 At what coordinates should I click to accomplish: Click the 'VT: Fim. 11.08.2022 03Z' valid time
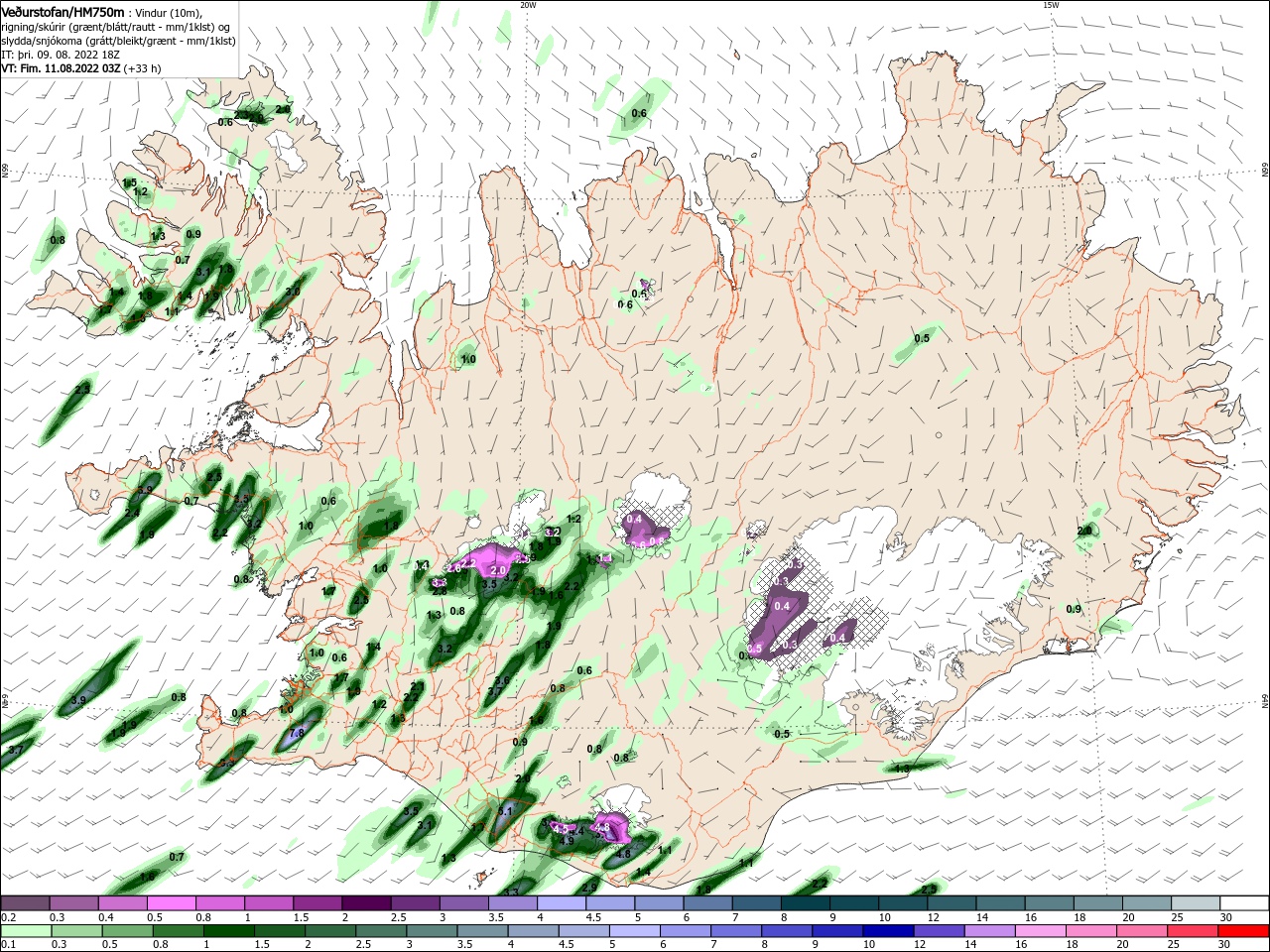[x=62, y=68]
